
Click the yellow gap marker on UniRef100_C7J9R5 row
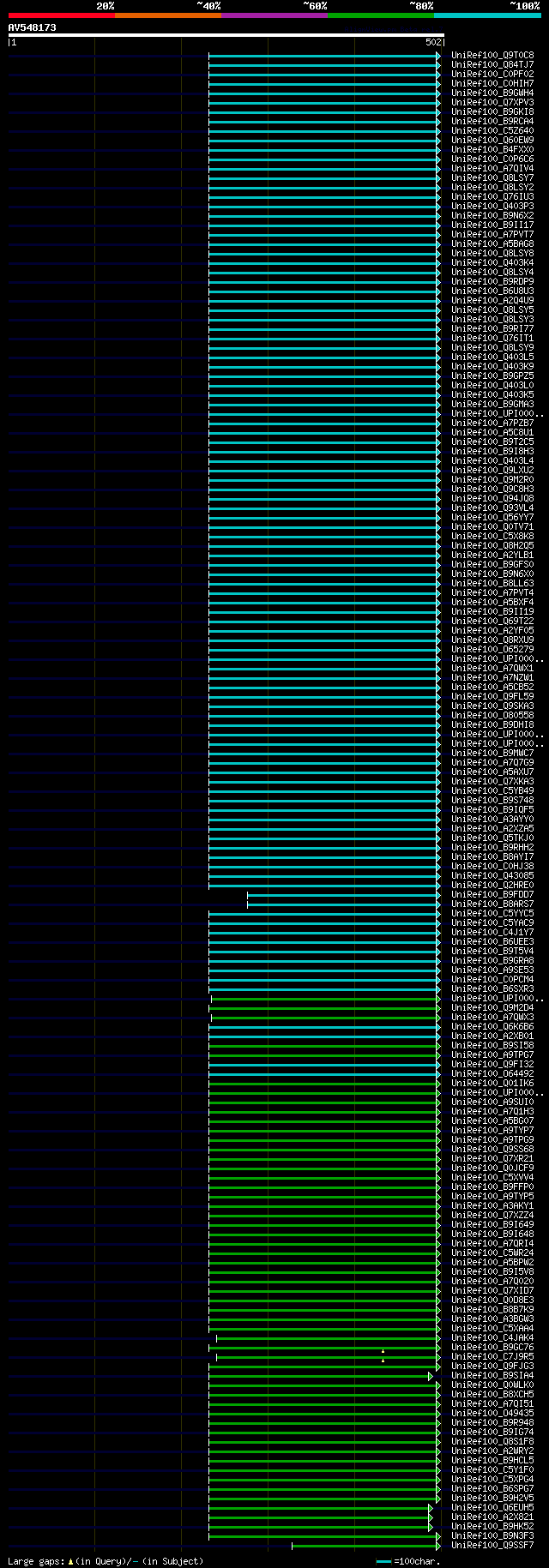click(383, 1361)
